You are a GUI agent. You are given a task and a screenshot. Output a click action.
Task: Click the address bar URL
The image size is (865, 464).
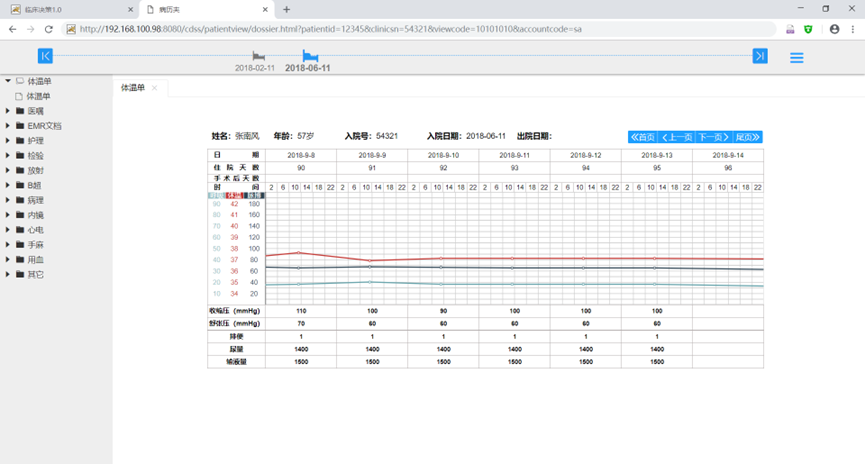[330, 29]
